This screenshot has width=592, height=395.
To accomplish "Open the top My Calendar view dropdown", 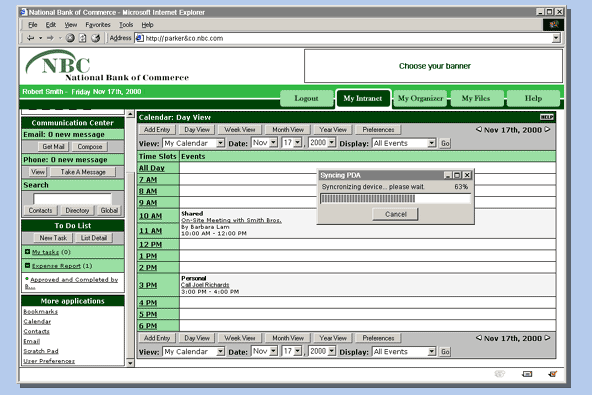I will (x=220, y=143).
